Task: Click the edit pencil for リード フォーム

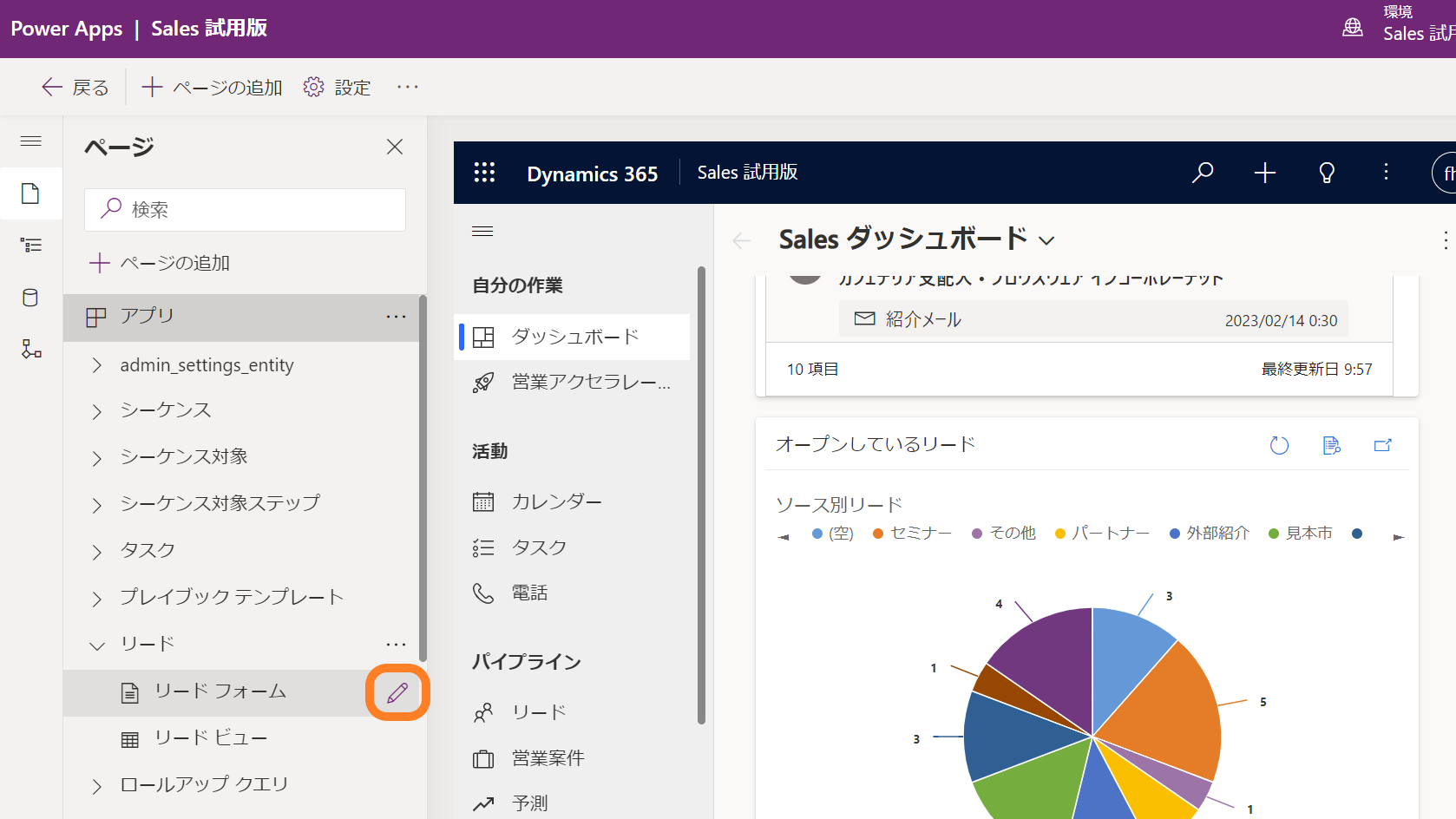Action: pyautogui.click(x=397, y=692)
